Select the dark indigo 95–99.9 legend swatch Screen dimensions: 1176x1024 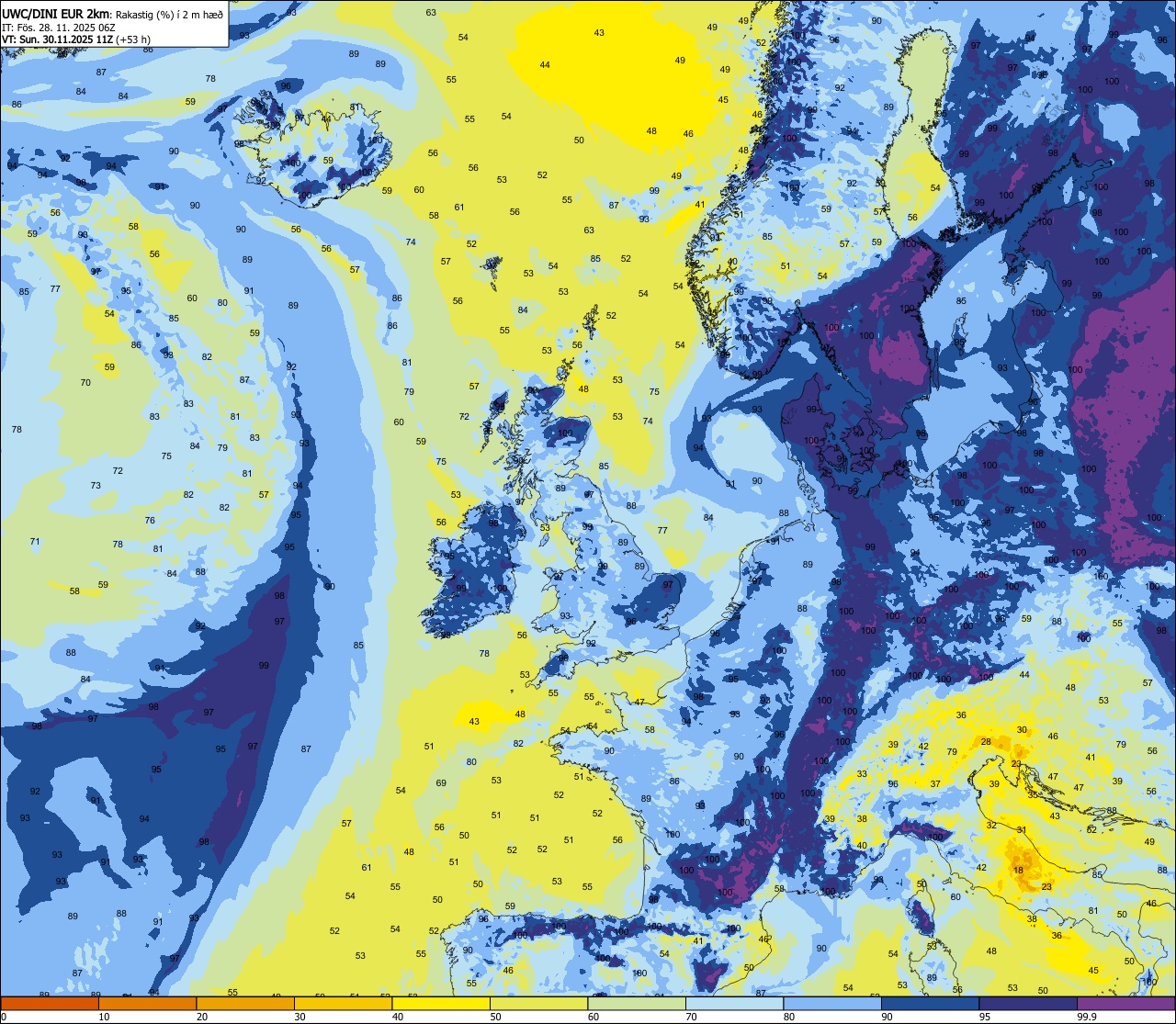click(x=1028, y=1004)
